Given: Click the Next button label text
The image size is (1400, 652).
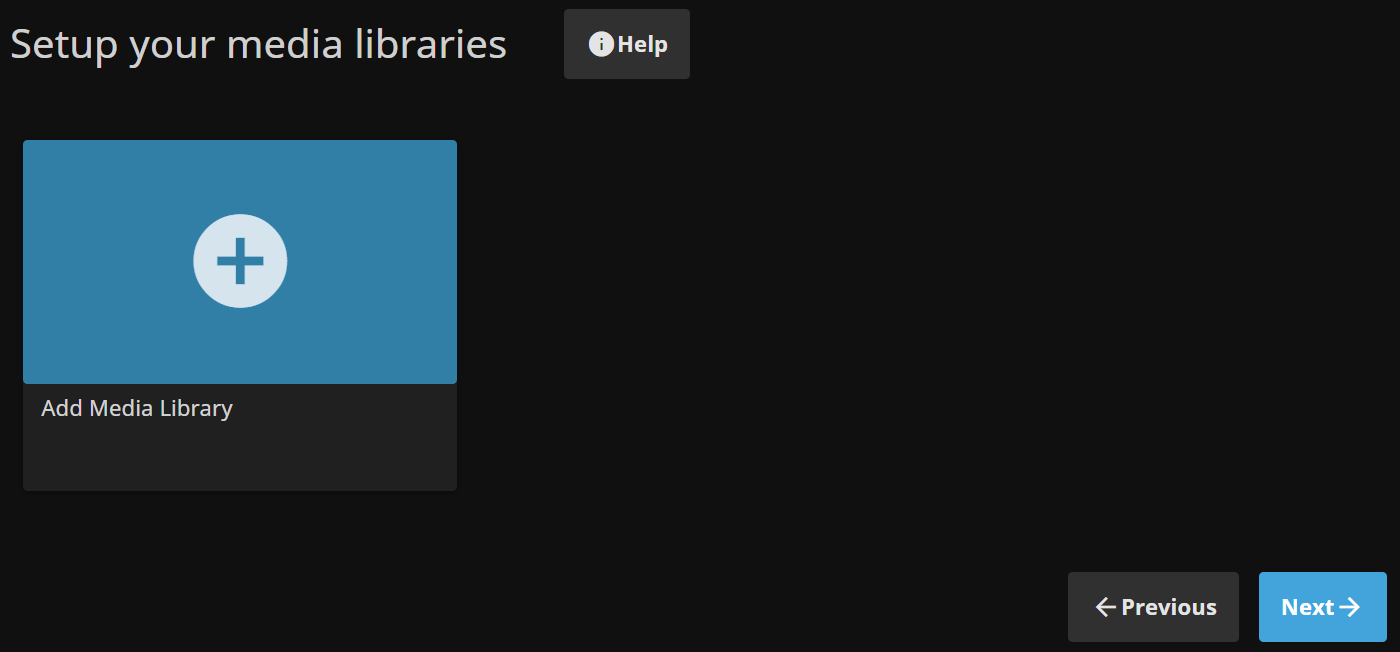Looking at the screenshot, I should (1308, 607).
